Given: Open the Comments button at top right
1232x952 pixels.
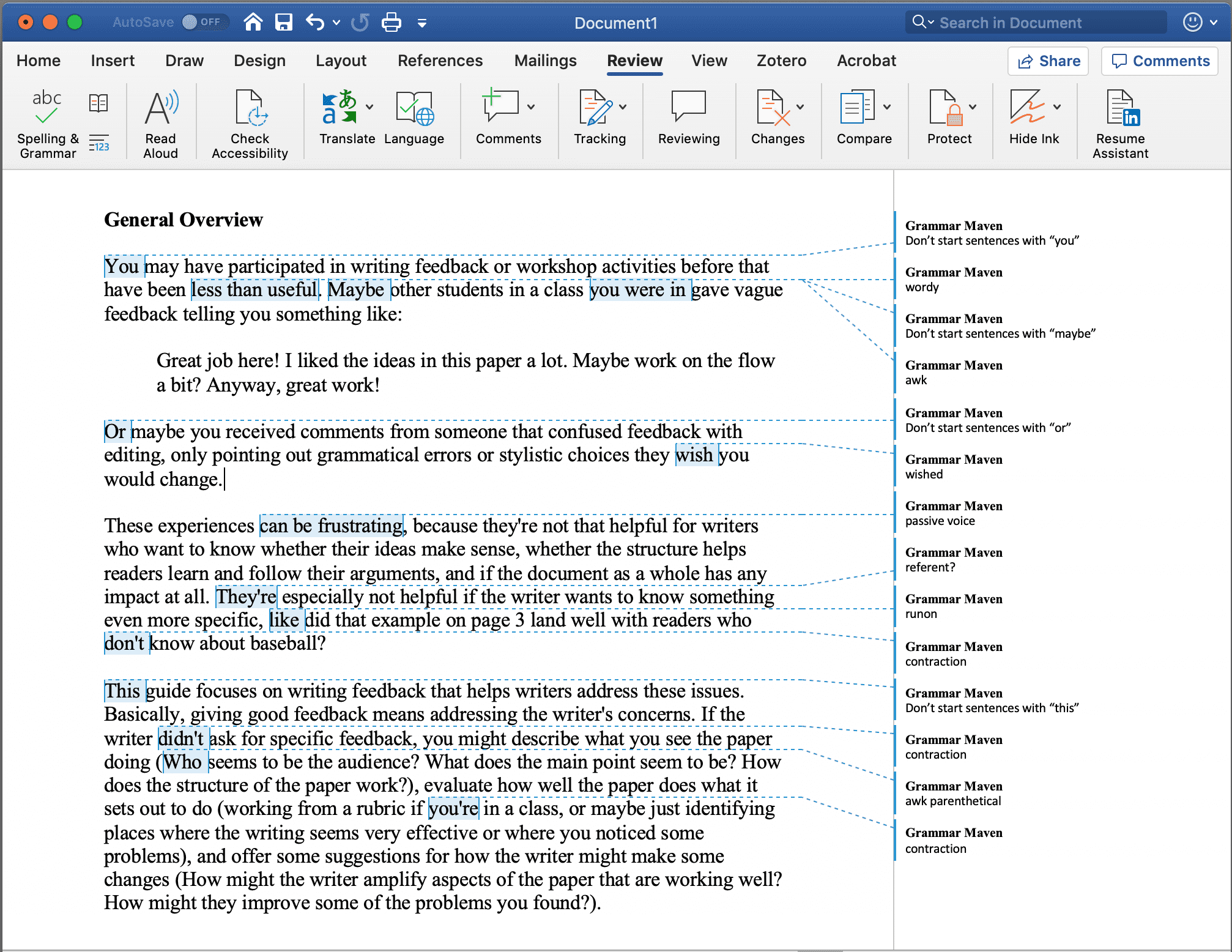Looking at the screenshot, I should 1160,61.
